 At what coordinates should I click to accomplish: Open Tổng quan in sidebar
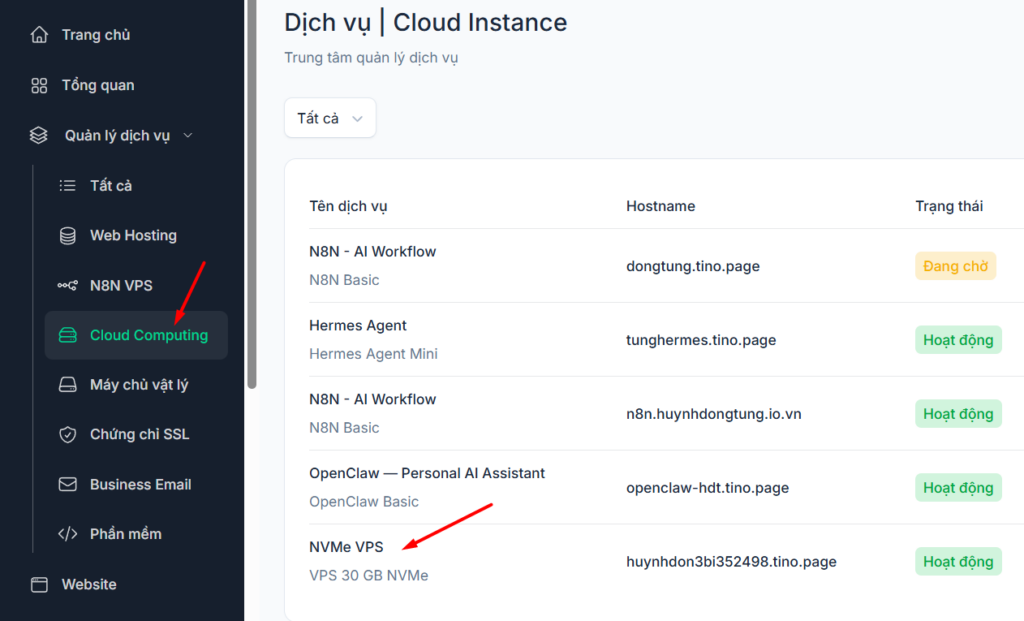pos(98,86)
